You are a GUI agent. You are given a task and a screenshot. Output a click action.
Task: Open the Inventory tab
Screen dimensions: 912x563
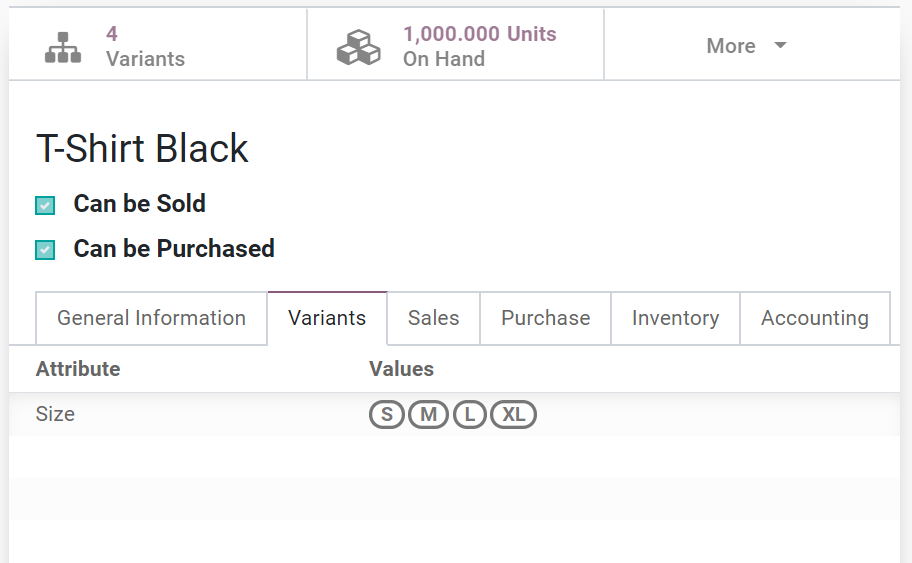click(675, 318)
